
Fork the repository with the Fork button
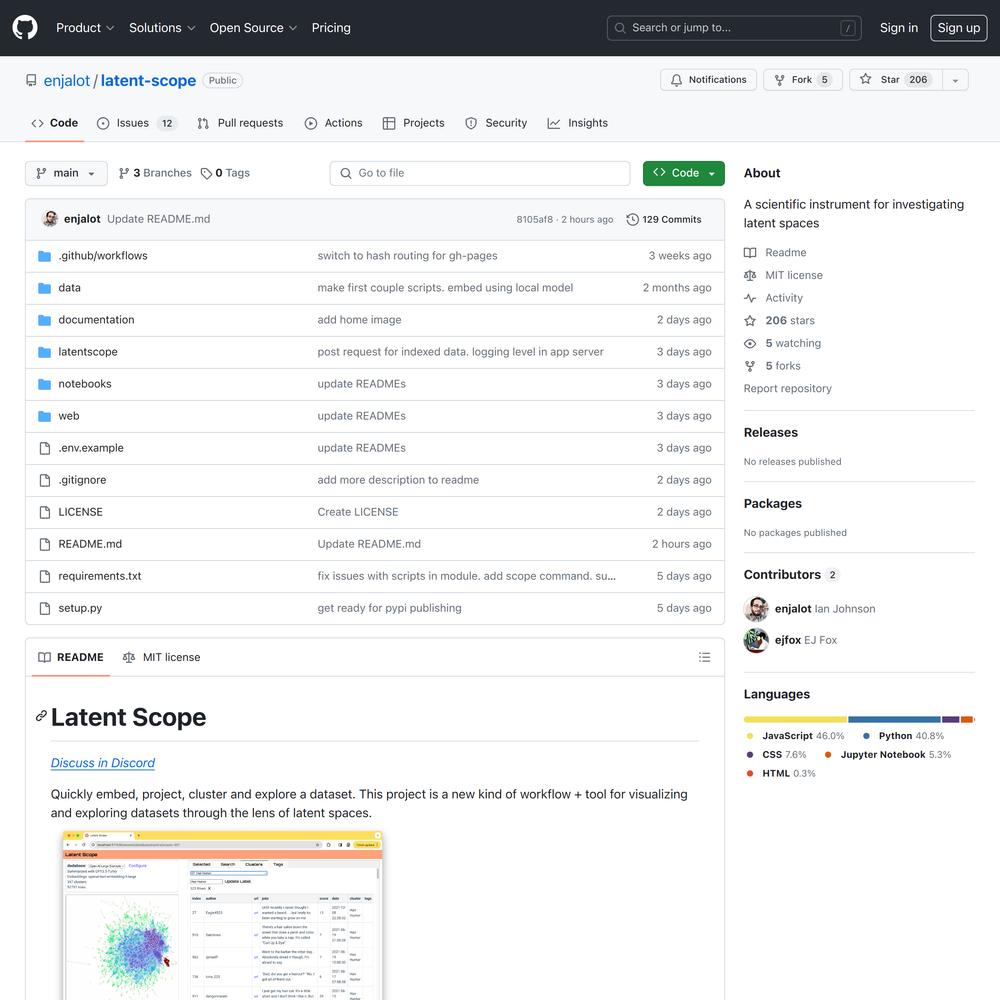click(x=802, y=80)
